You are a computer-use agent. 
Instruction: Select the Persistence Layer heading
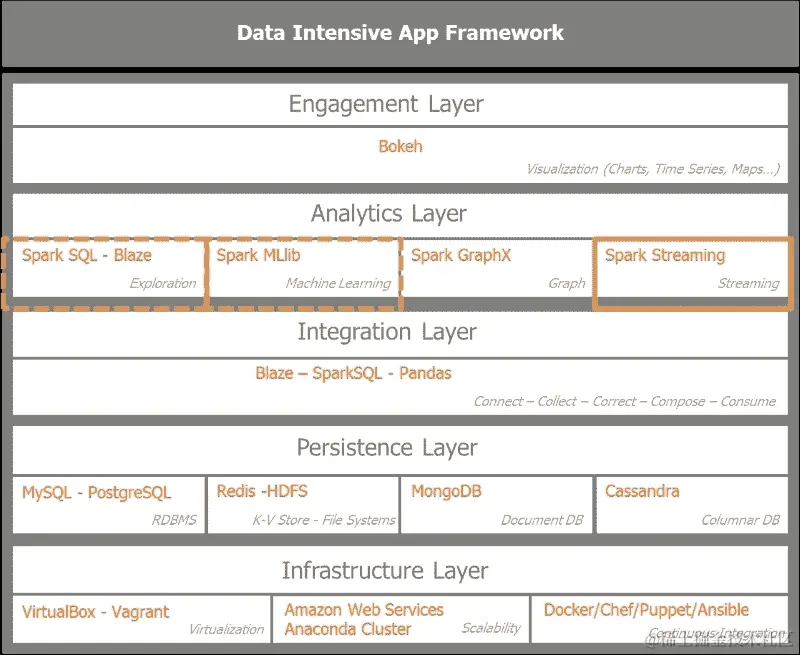click(387, 447)
